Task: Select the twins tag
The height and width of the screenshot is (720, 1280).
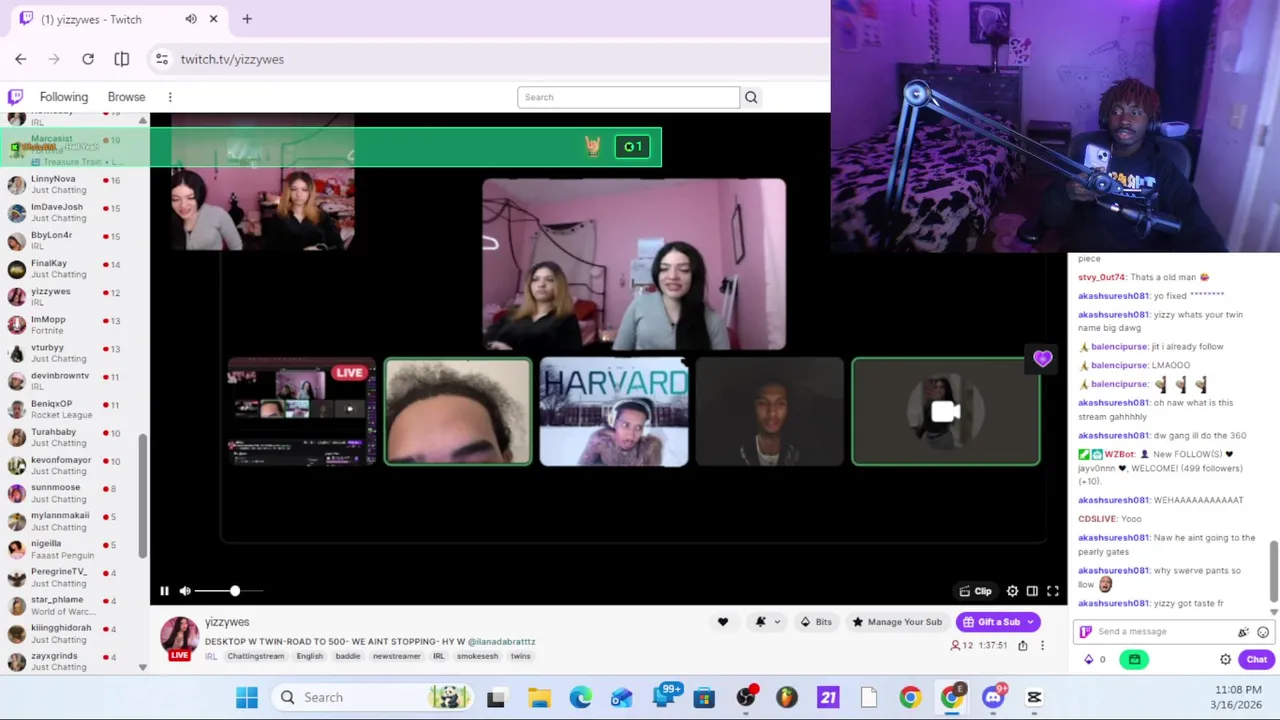Action: 520,656
